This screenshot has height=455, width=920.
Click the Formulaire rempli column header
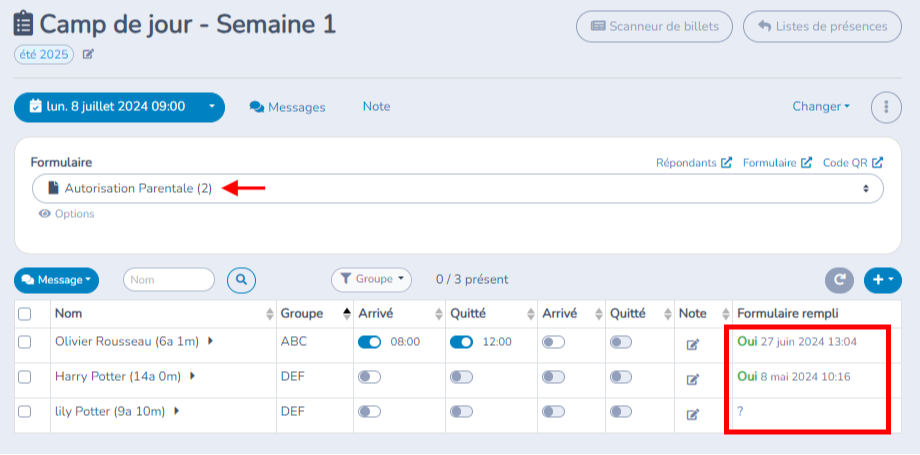pyautogui.click(x=787, y=314)
